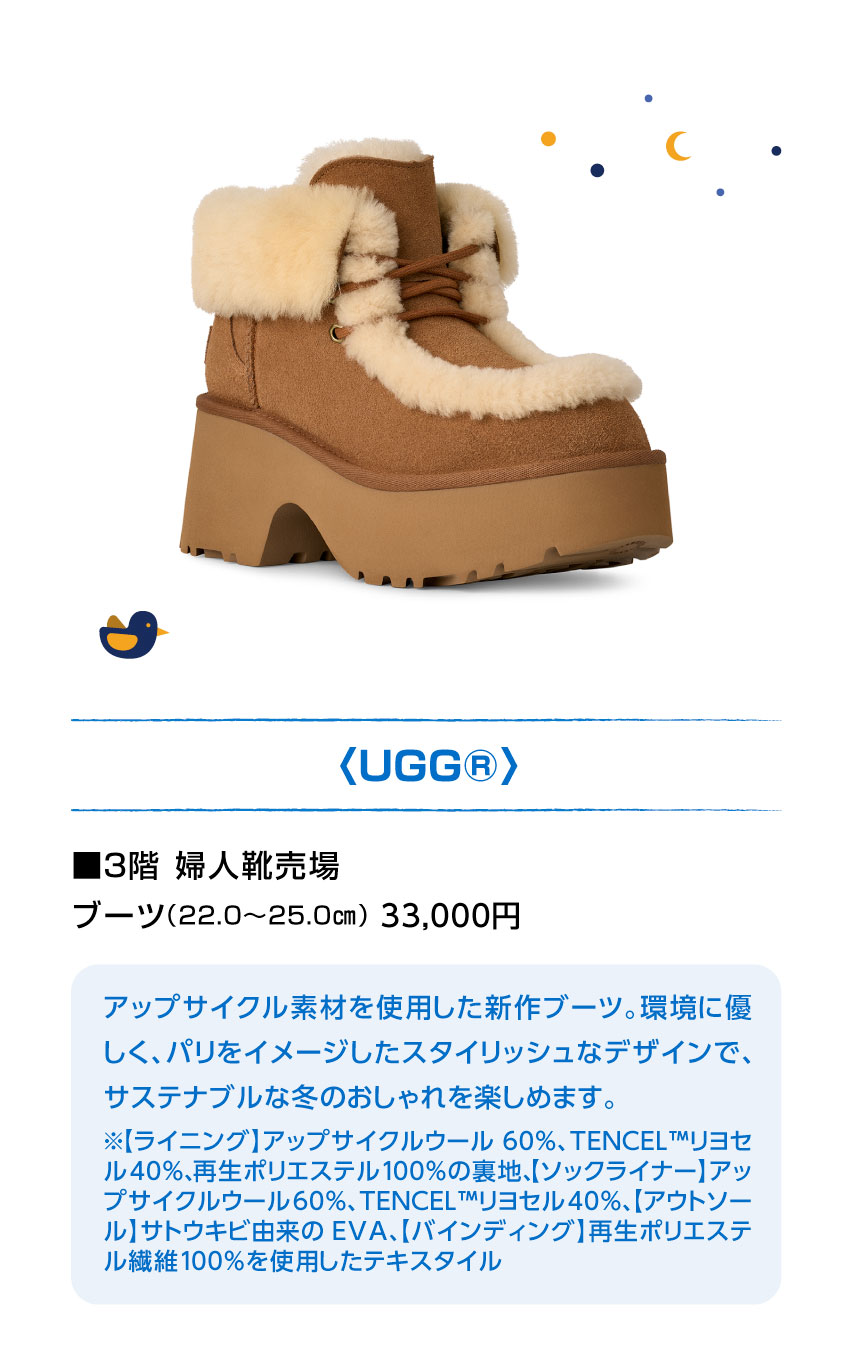The image size is (850, 1370).
Task: Click the blue line below UGG heading
Action: (x=425, y=810)
